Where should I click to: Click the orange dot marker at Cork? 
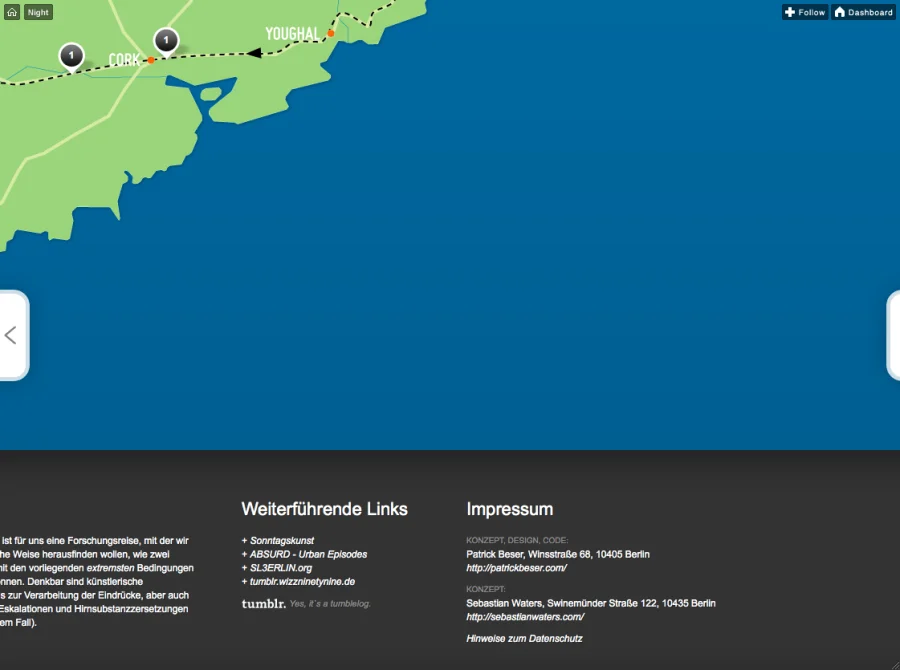[x=151, y=60]
